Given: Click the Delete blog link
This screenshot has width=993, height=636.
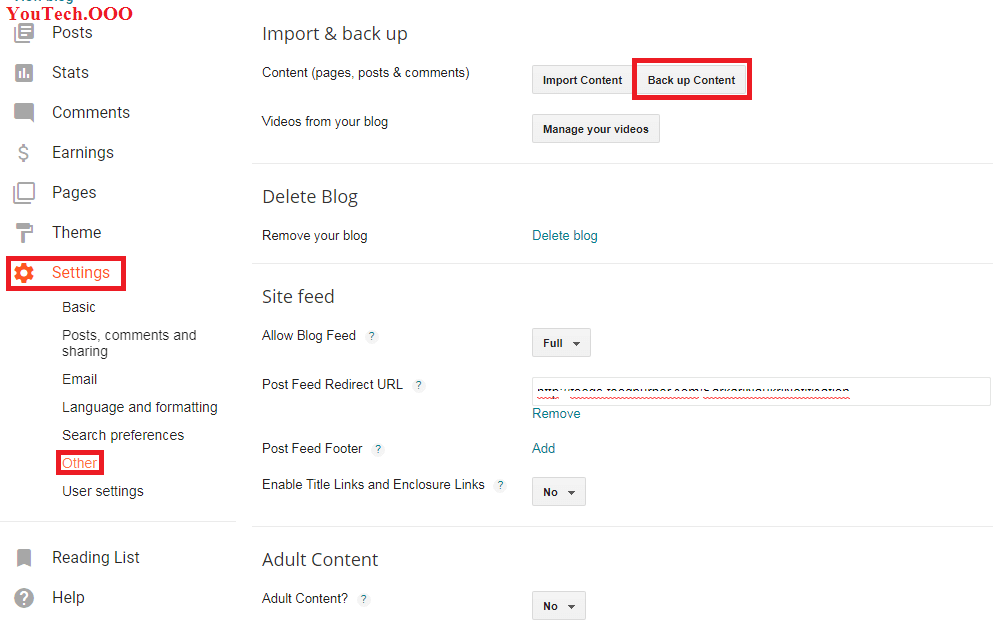Looking at the screenshot, I should (565, 236).
